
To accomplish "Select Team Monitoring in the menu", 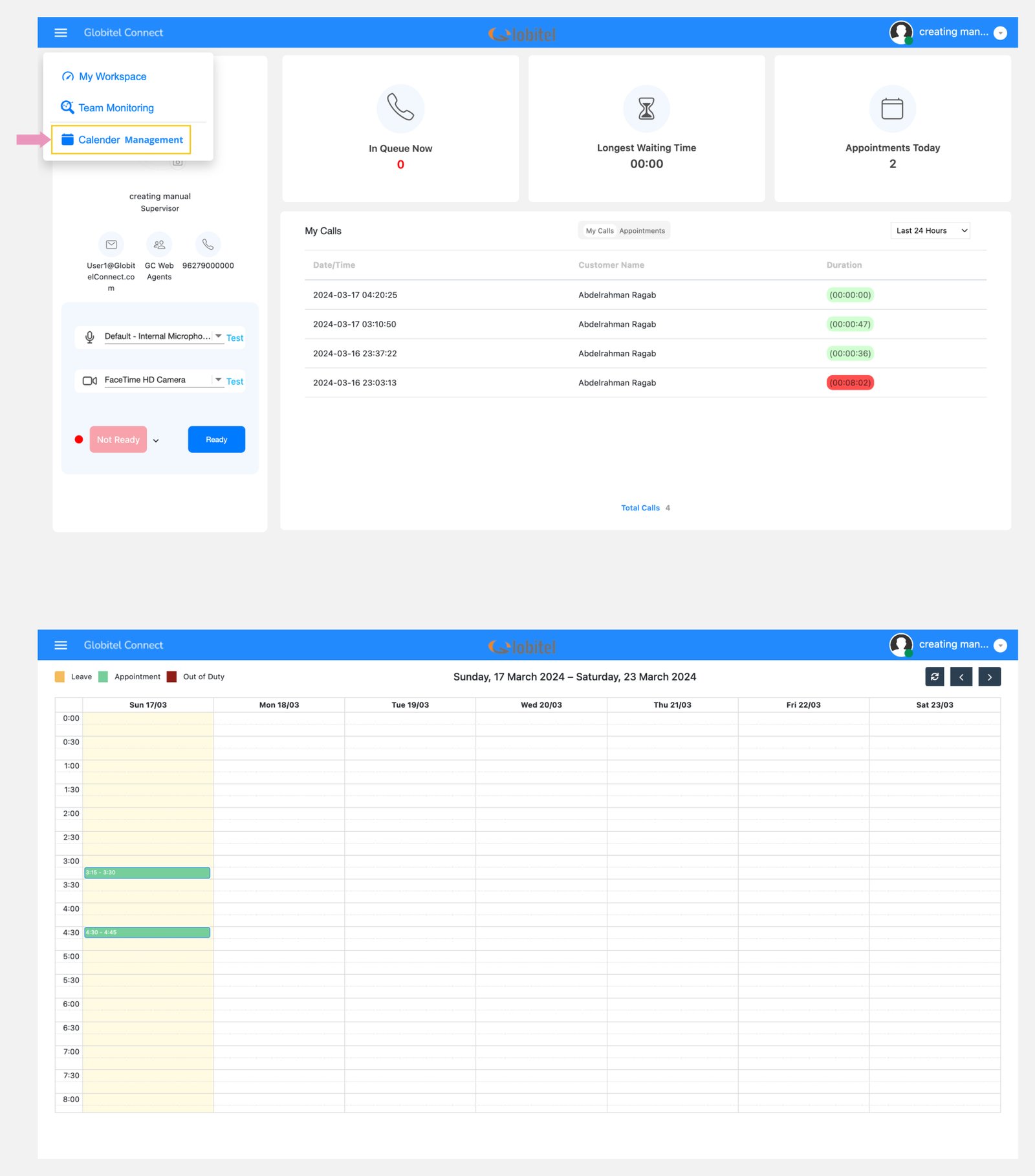I will pyautogui.click(x=116, y=108).
